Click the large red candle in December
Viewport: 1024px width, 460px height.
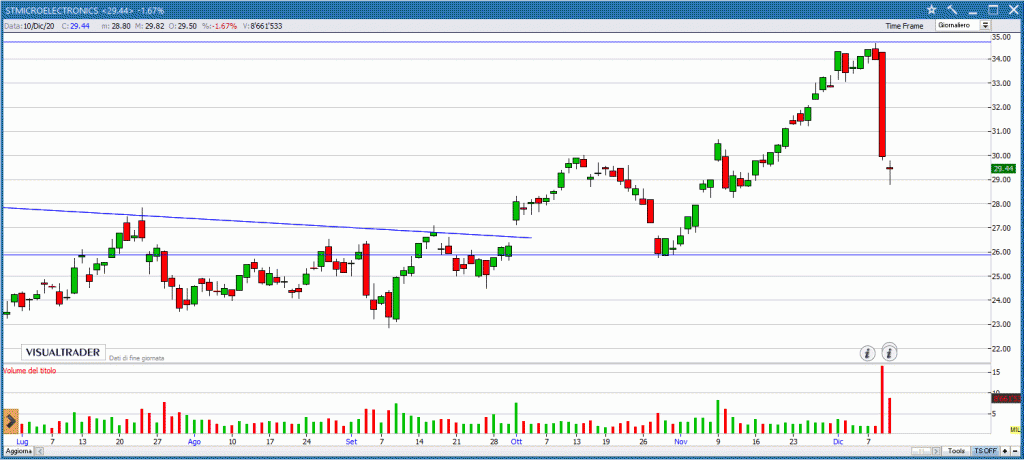[x=882, y=105]
